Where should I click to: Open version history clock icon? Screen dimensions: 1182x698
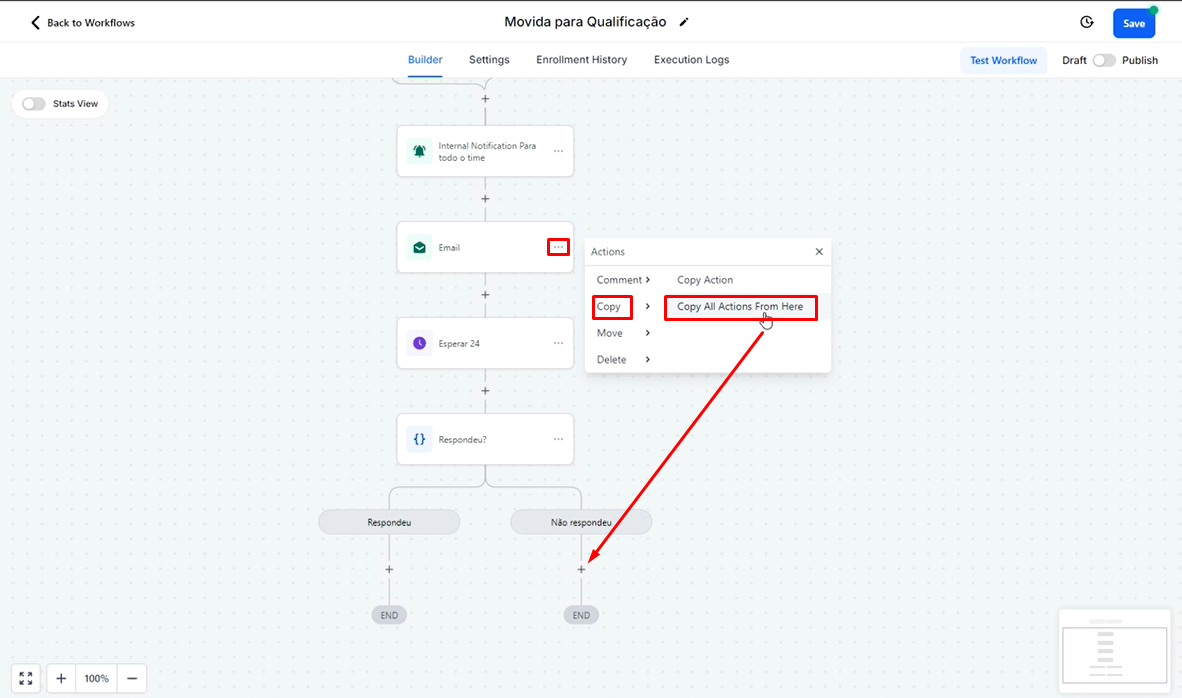1087,22
